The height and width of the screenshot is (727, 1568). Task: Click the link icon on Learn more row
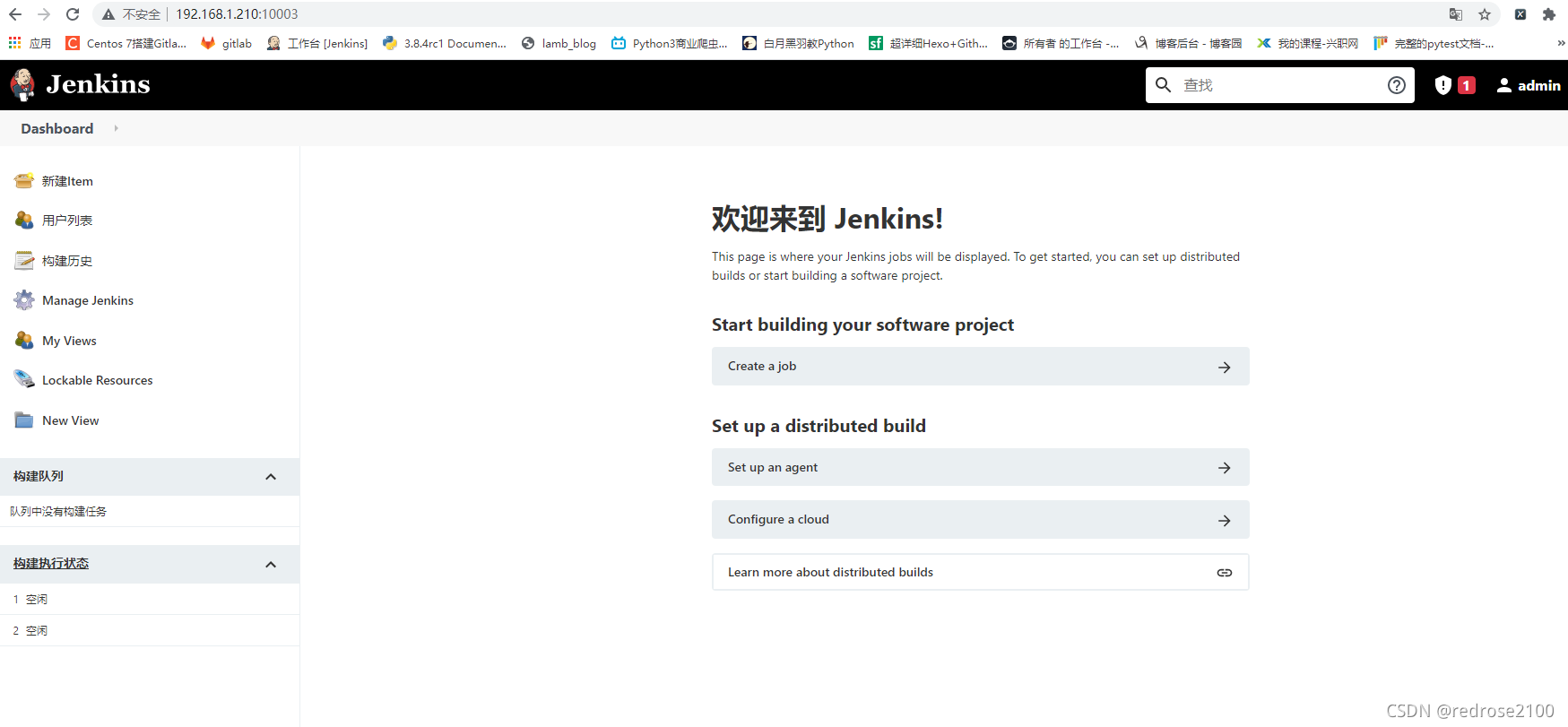pos(1224,573)
